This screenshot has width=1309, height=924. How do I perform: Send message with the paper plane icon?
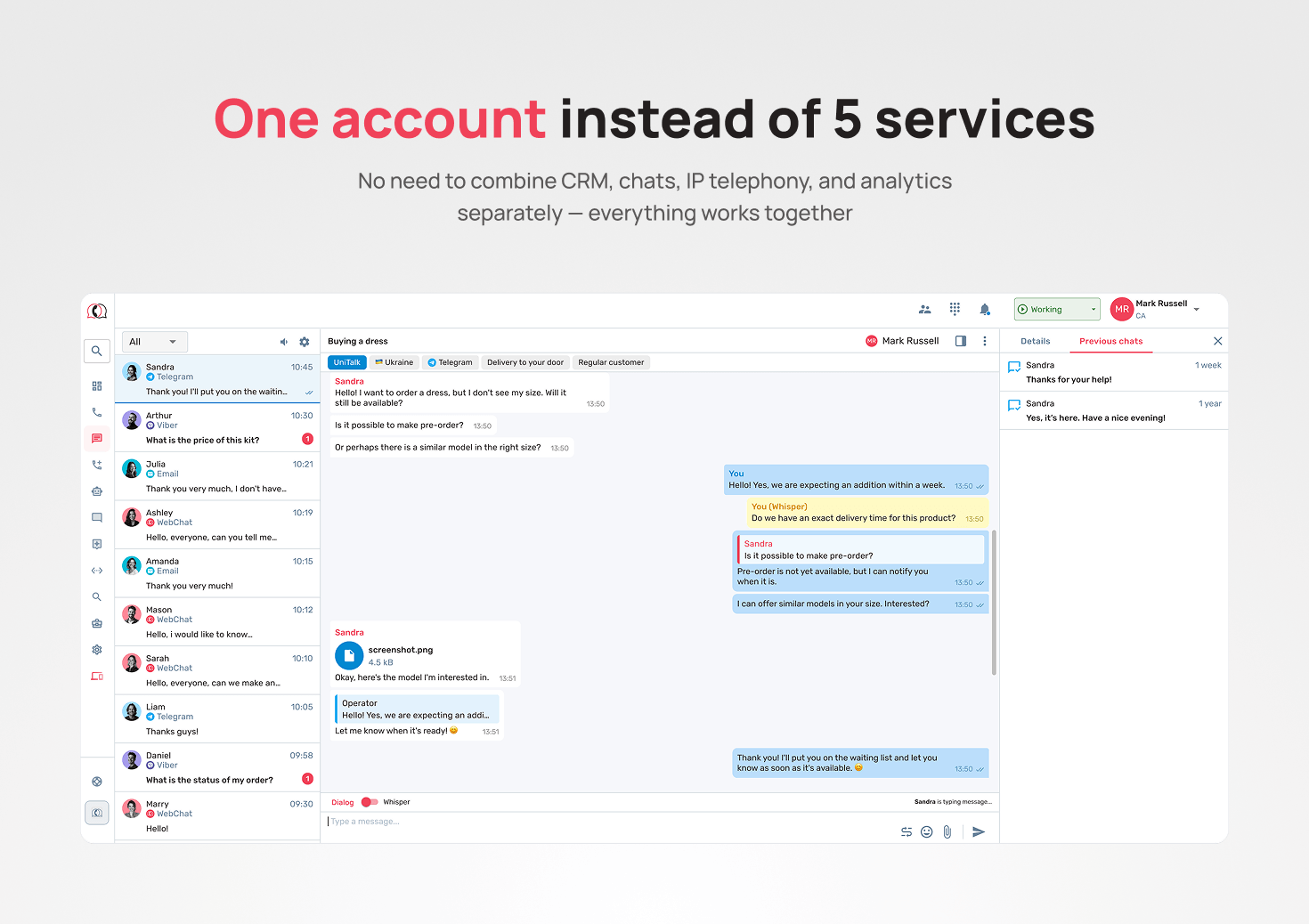click(x=979, y=831)
